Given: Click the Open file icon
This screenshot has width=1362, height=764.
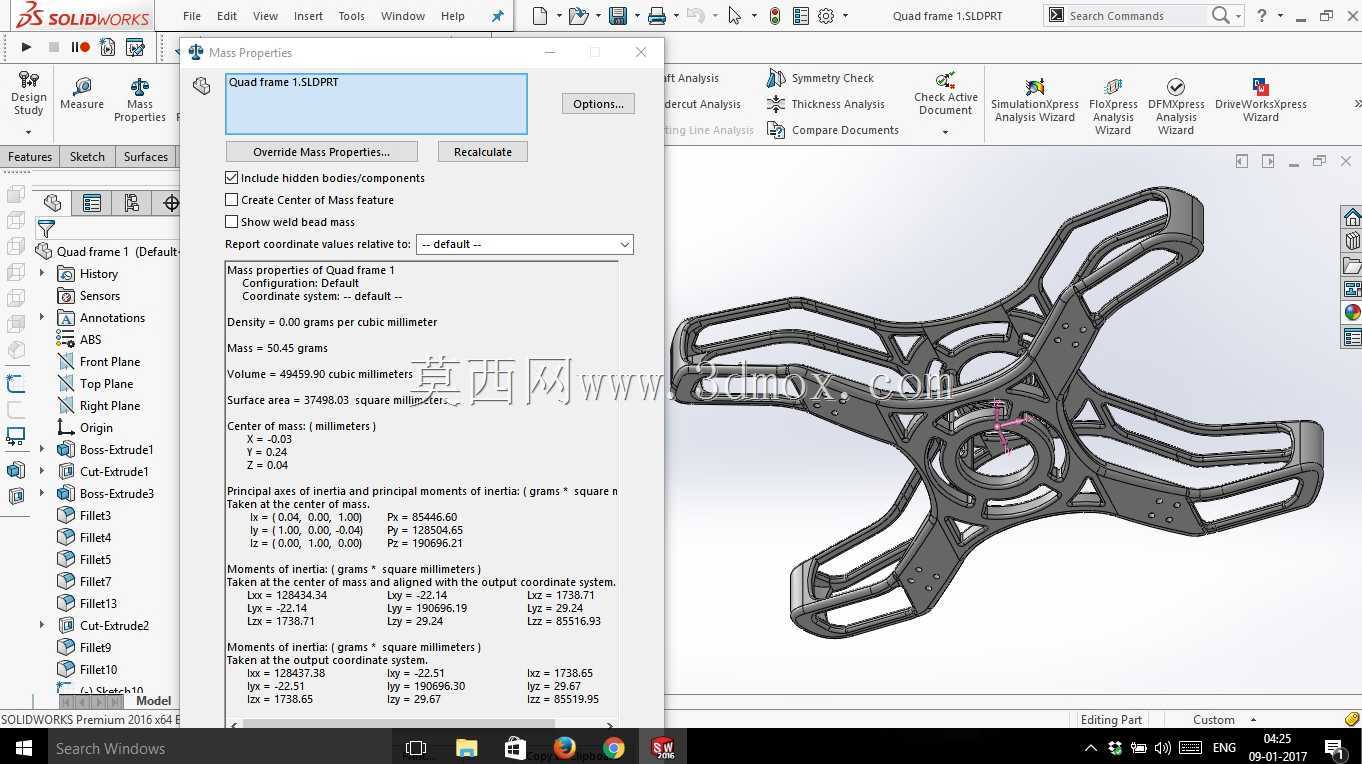Looking at the screenshot, I should coord(577,16).
